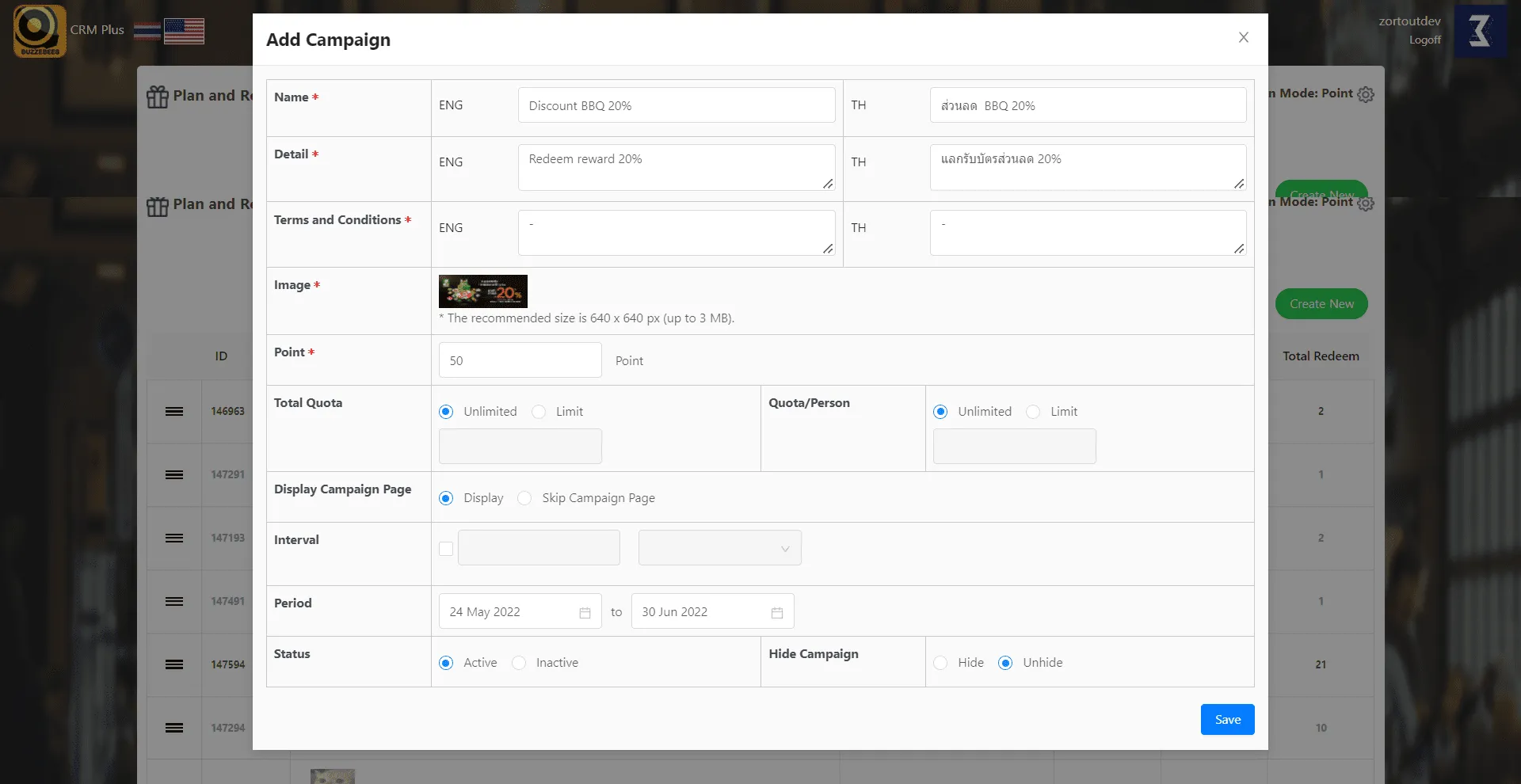Click the campaign image thumbnail
Image resolution: width=1521 pixels, height=784 pixels.
(x=482, y=291)
